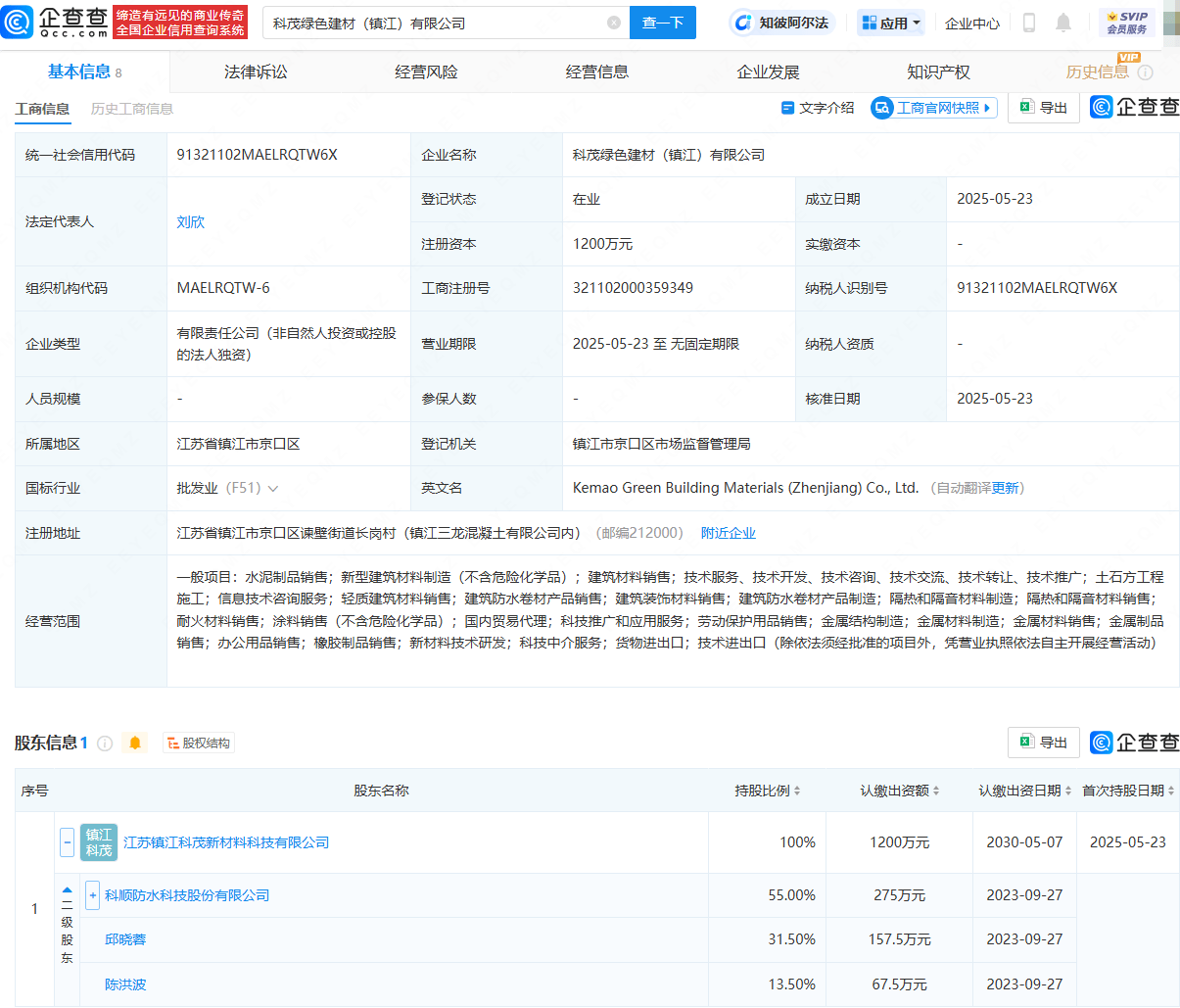Image resolution: width=1180 pixels, height=1008 pixels.
Task: Click shareholder info help icon
Action: (x=105, y=744)
